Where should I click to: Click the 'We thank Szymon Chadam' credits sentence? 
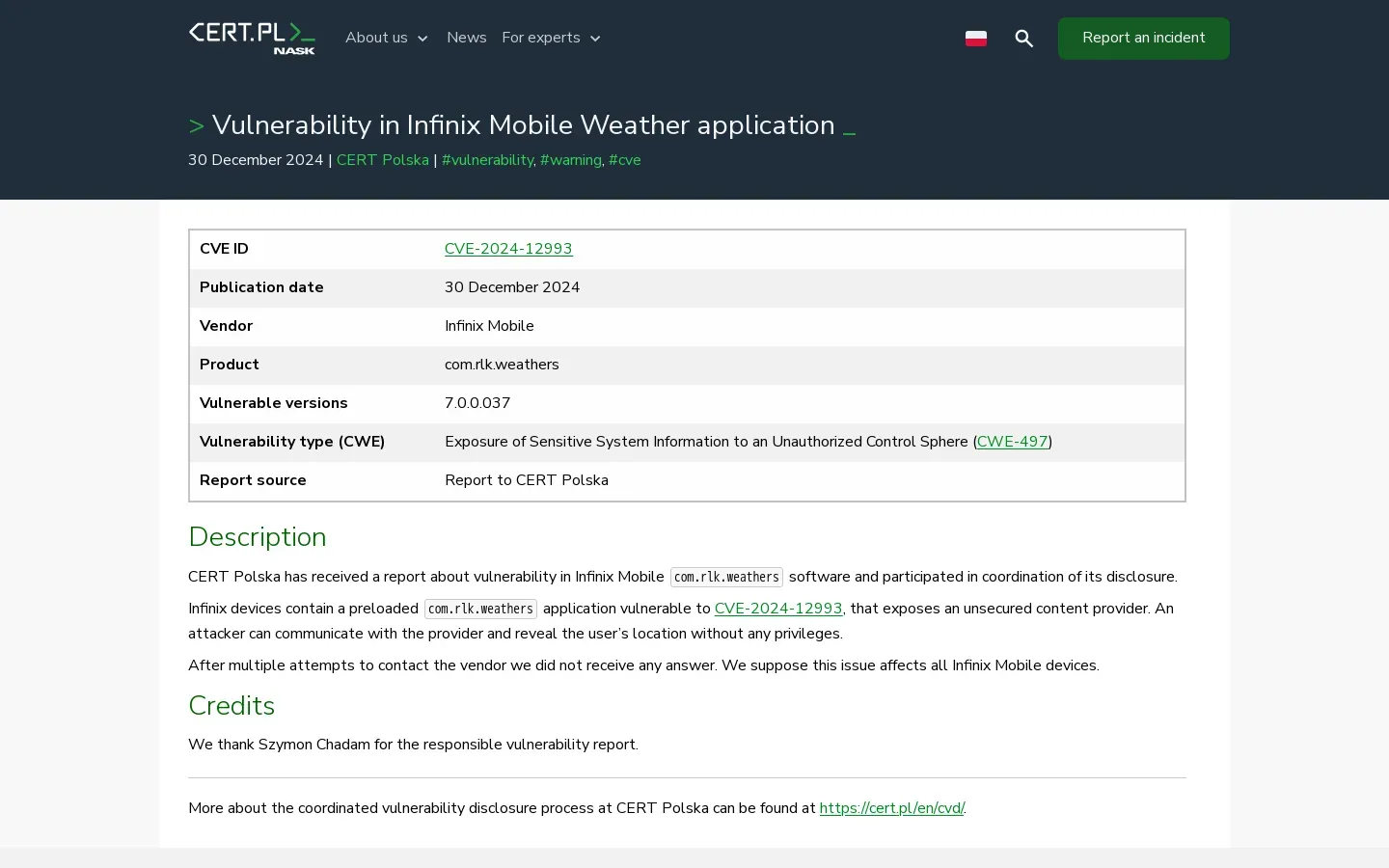[x=413, y=745]
